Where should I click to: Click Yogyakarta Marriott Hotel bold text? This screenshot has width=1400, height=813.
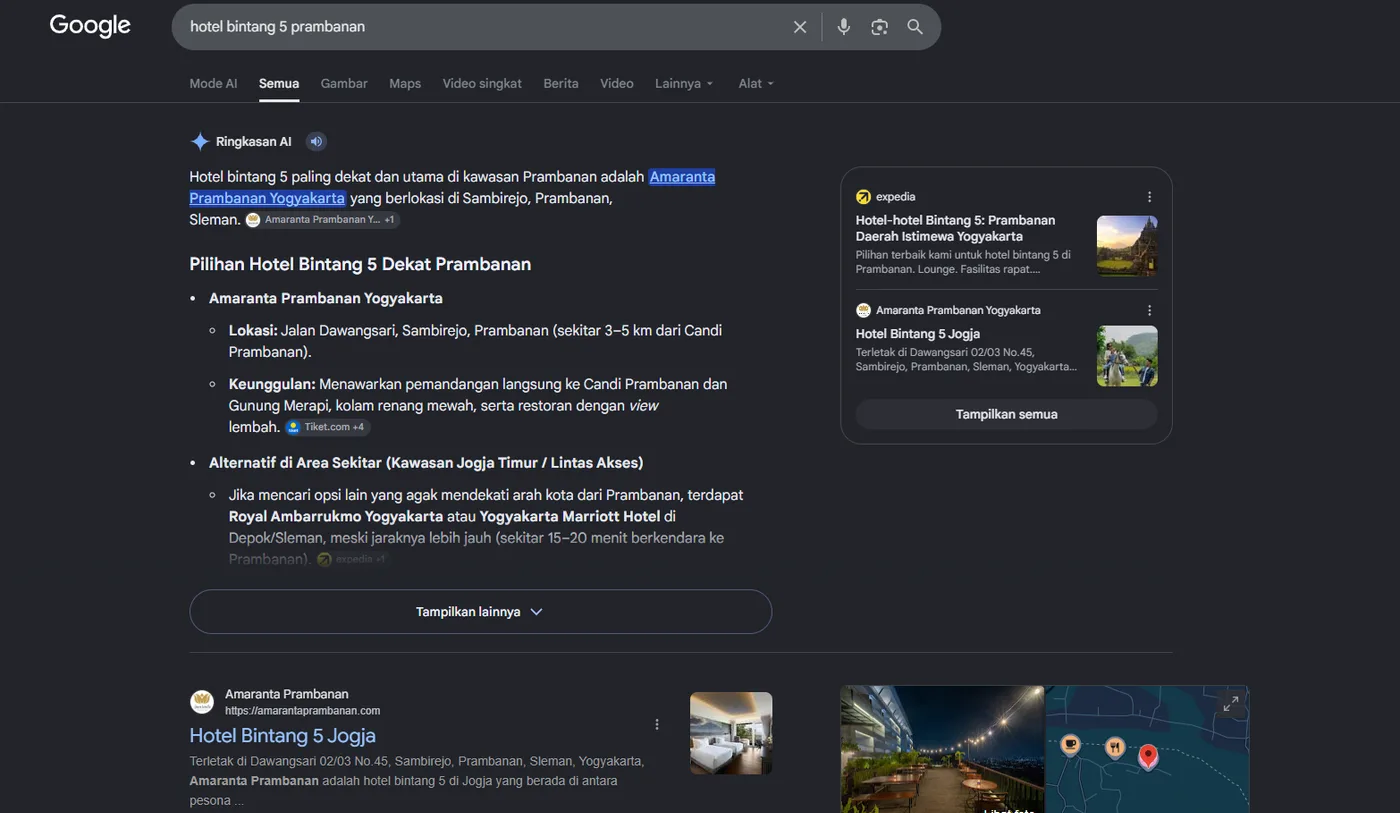coord(570,517)
